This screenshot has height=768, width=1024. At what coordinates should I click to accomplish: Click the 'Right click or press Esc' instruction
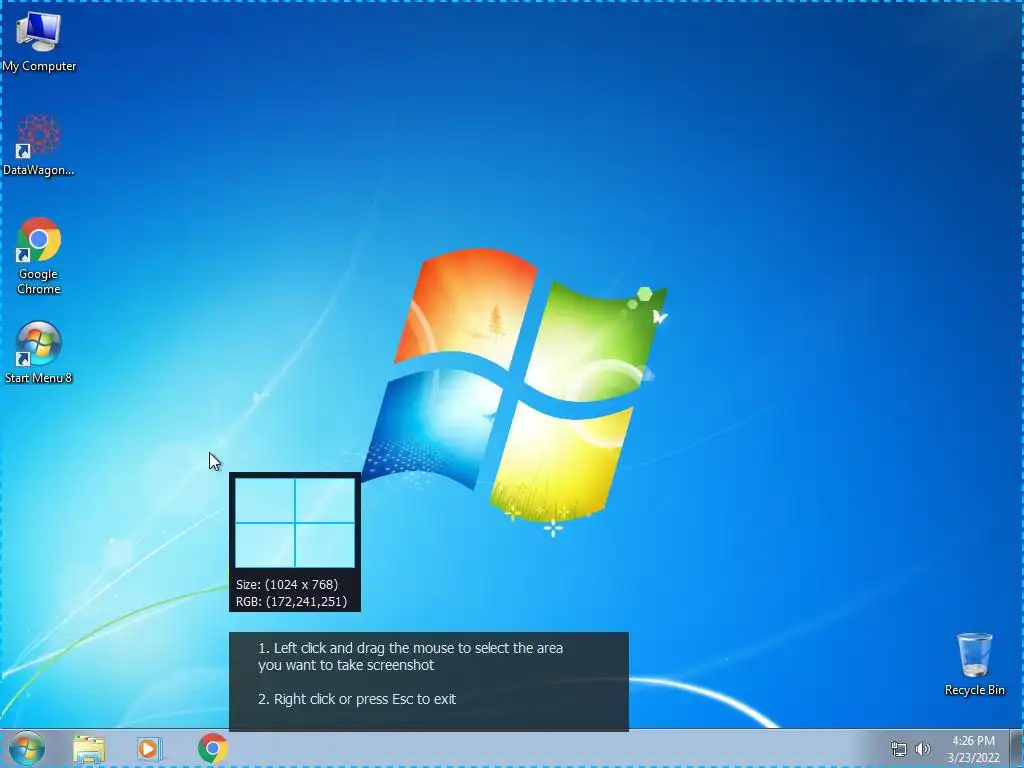pyautogui.click(x=357, y=699)
